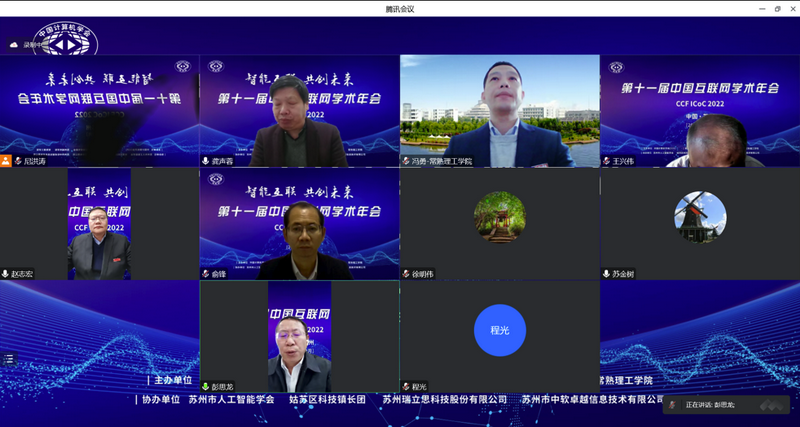Select the 冯勇-常熟理工学院 video tile

pyautogui.click(x=499, y=111)
